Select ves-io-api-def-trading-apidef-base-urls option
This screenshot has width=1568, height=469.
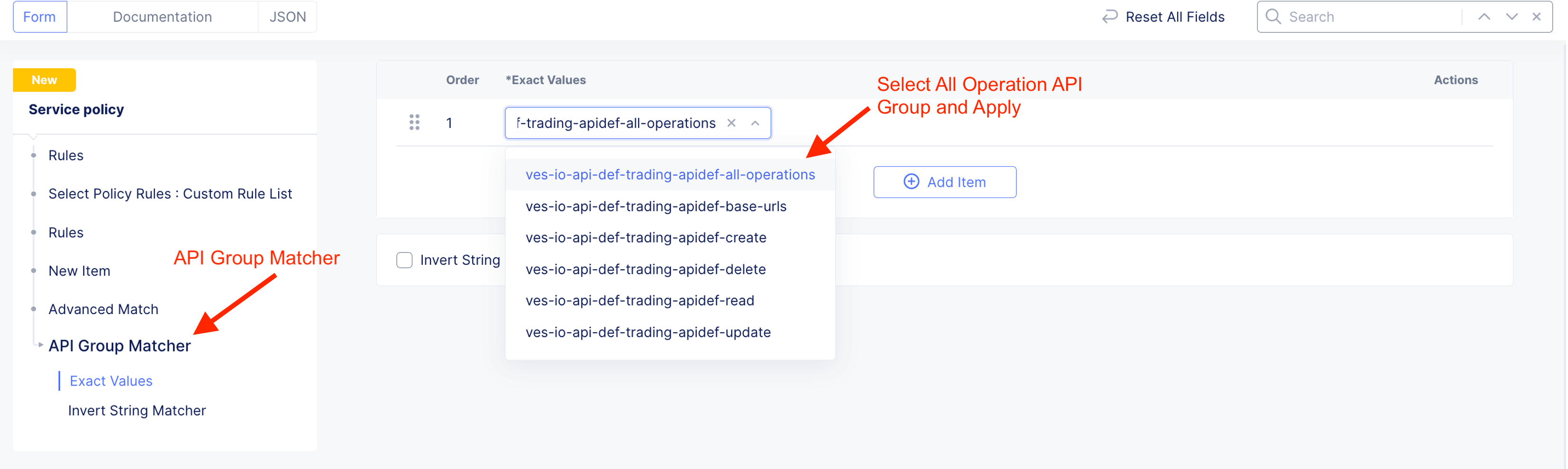pyautogui.click(x=656, y=206)
